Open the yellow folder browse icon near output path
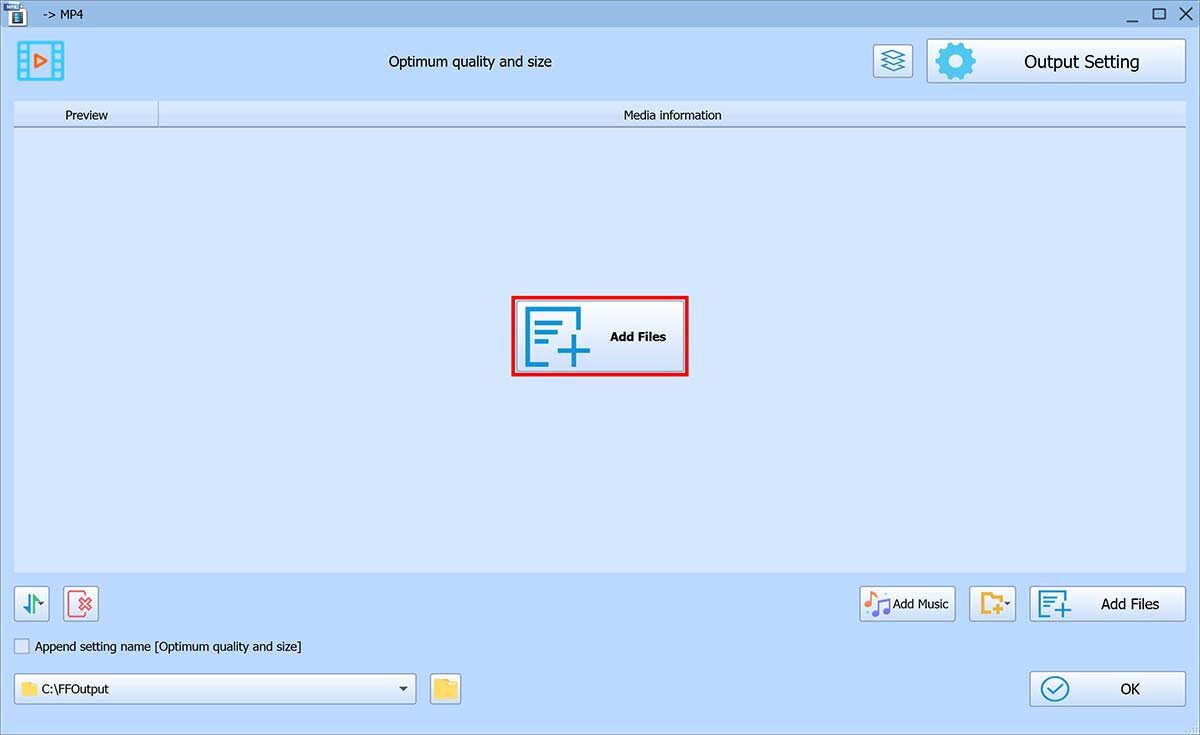This screenshot has height=735, width=1200. pos(444,688)
